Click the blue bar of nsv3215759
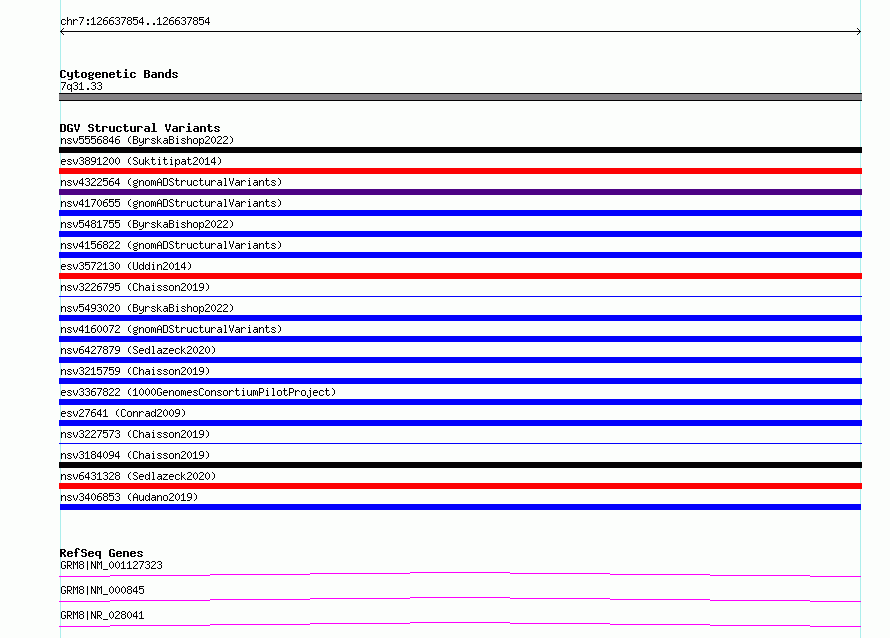 pyautogui.click(x=460, y=381)
